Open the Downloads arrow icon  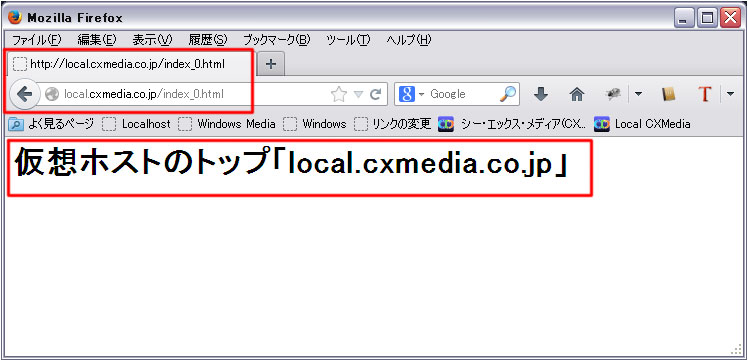pos(540,94)
